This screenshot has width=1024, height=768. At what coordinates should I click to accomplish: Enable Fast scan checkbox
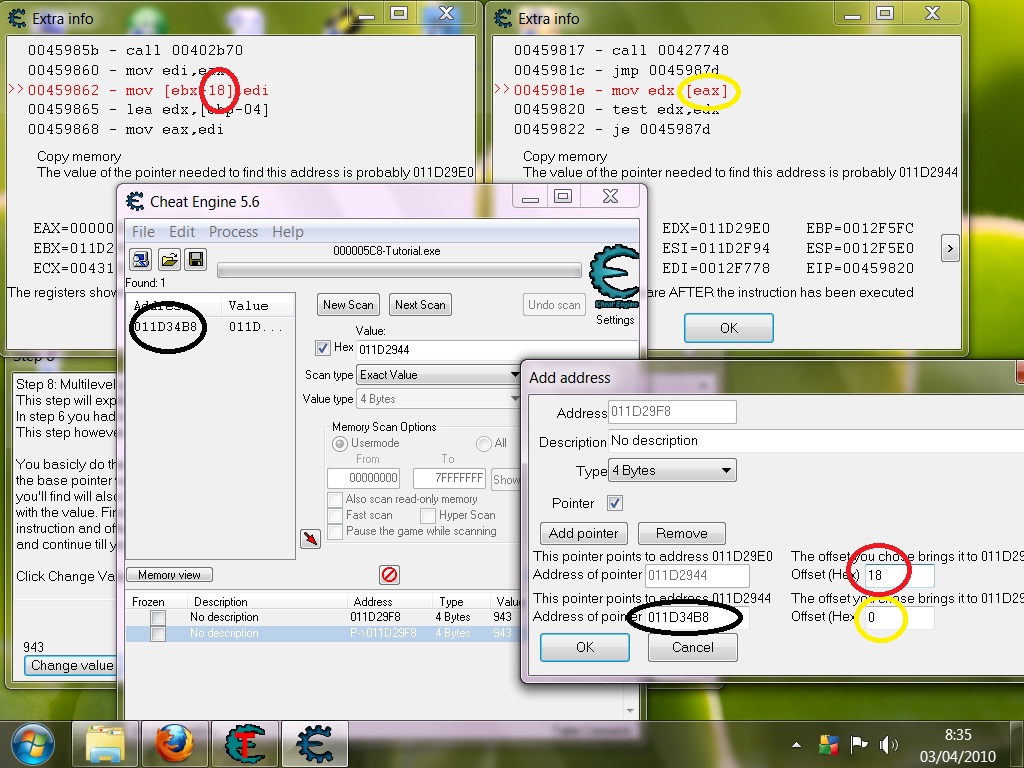point(335,515)
